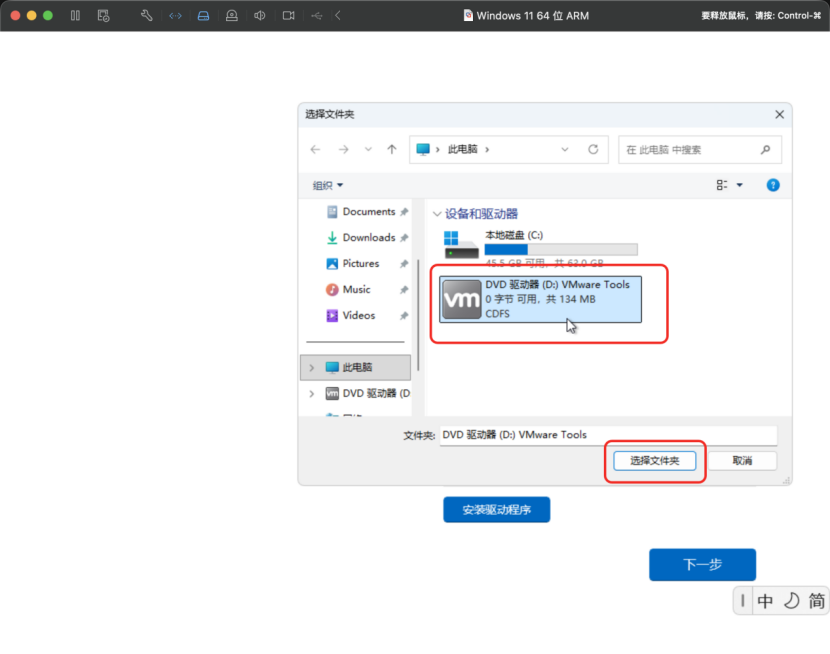Image resolution: width=830 pixels, height=654 pixels.
Task: Open the 组织 menu
Action: tap(328, 185)
